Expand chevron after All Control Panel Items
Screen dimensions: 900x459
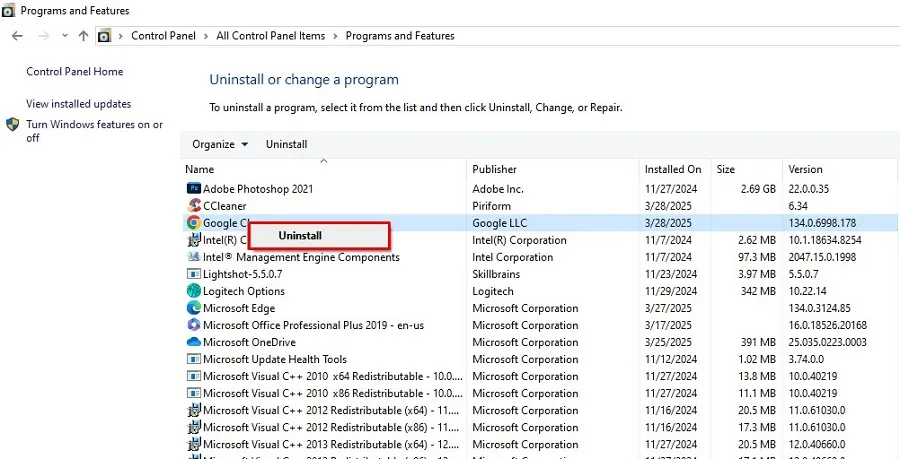[335, 36]
